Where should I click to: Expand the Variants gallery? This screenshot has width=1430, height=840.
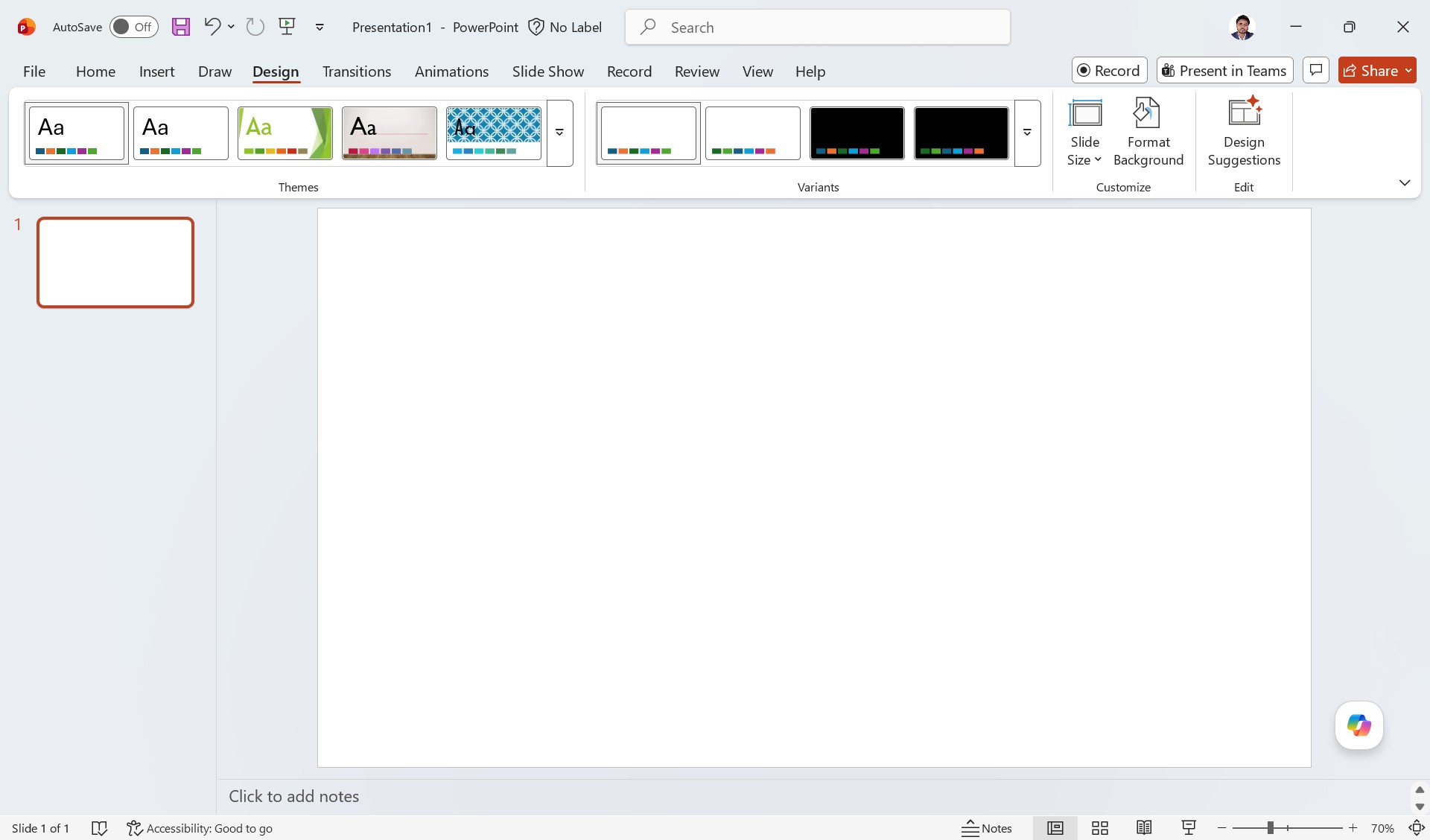click(1027, 133)
